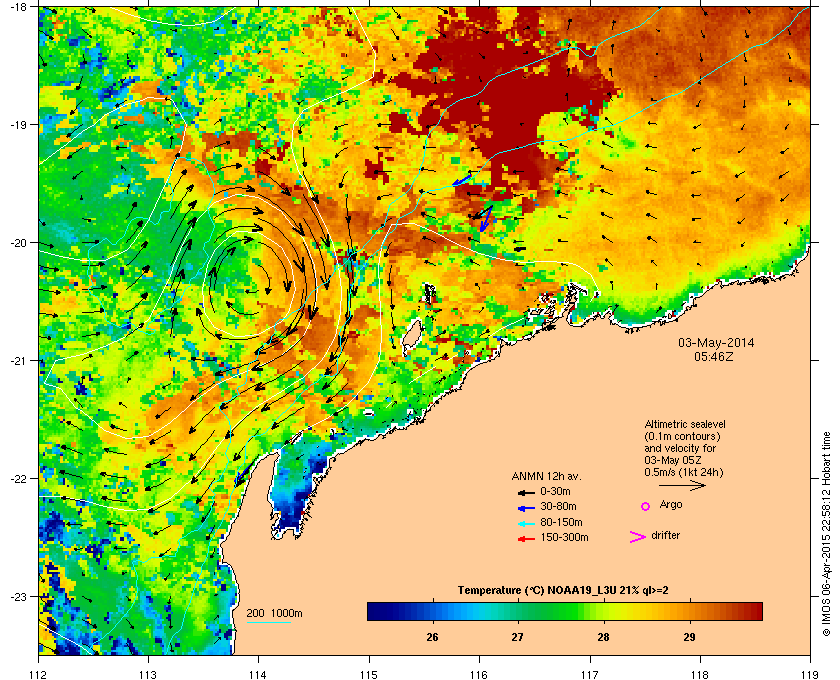Click the IMOS copyright timestamp text
The image size is (840, 680).
[827, 534]
